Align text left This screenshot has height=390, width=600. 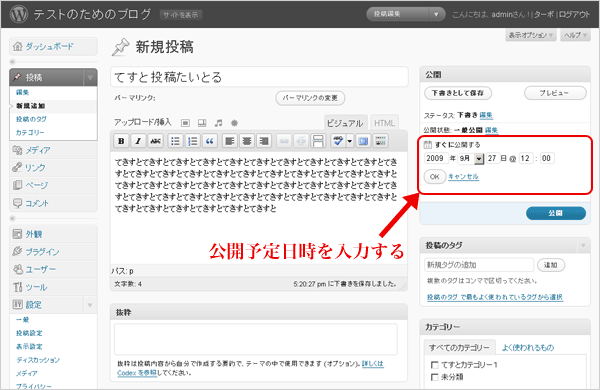(x=230, y=141)
